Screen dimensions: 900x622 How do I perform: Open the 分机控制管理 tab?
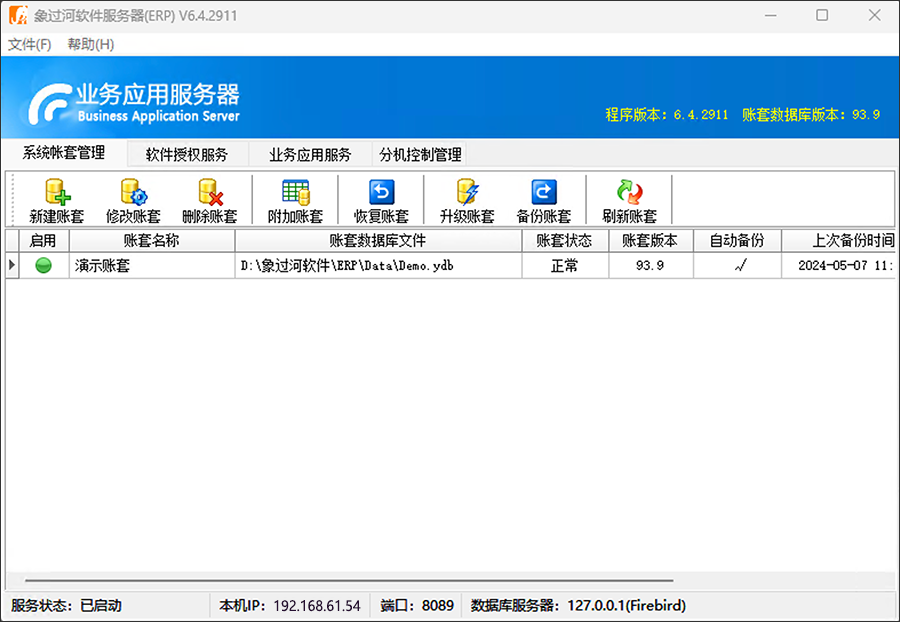coord(420,154)
